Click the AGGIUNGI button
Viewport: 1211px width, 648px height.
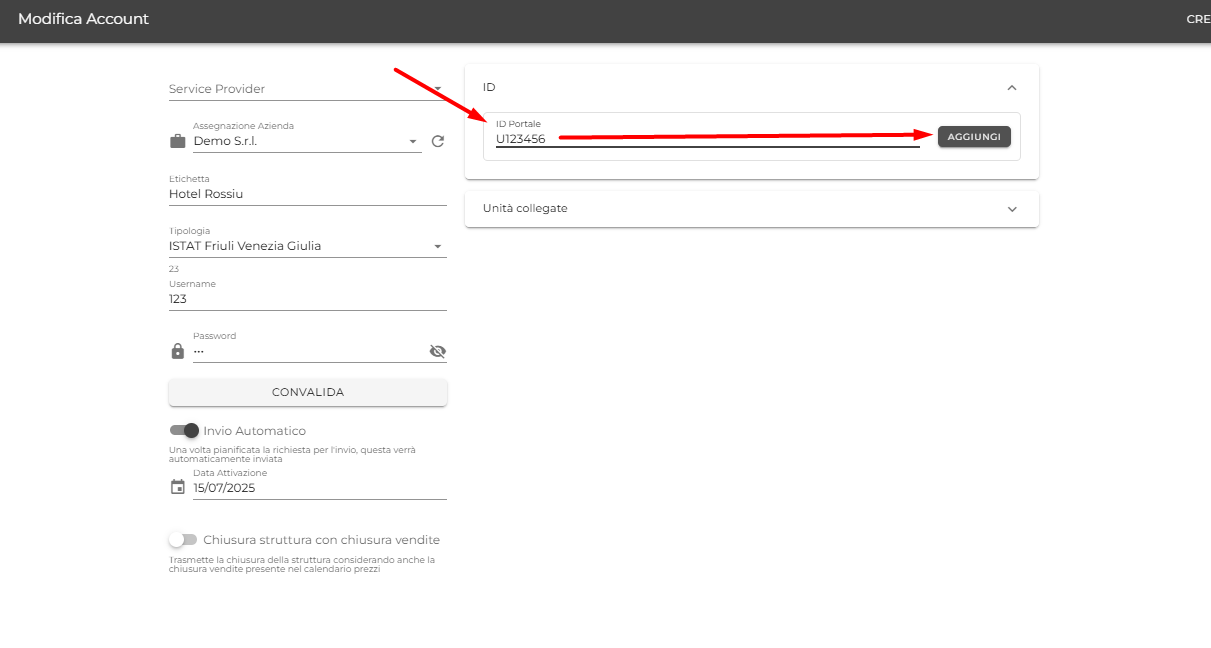click(974, 137)
